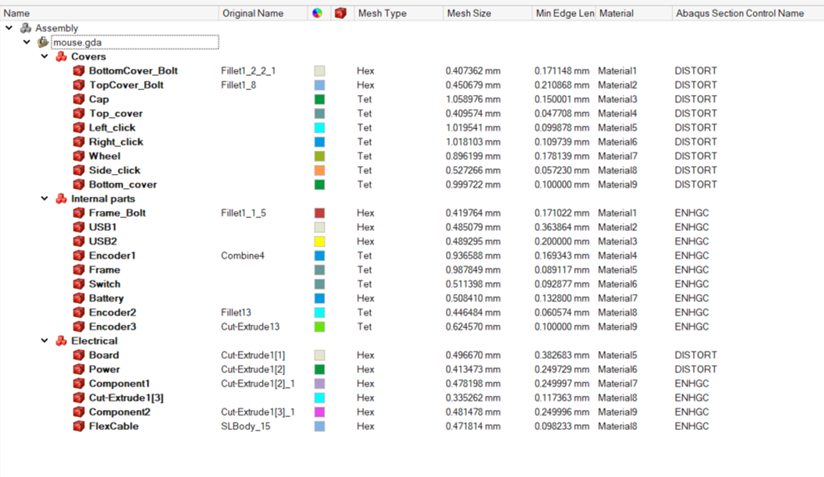Click the color wheel column header icon

pos(318,13)
